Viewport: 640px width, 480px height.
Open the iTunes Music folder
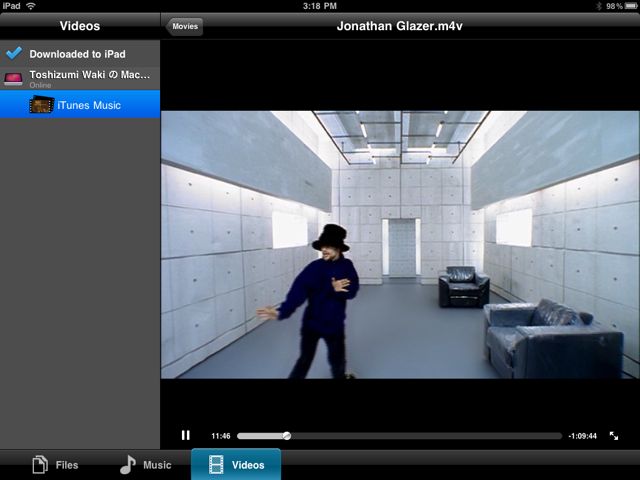[x=80, y=104]
